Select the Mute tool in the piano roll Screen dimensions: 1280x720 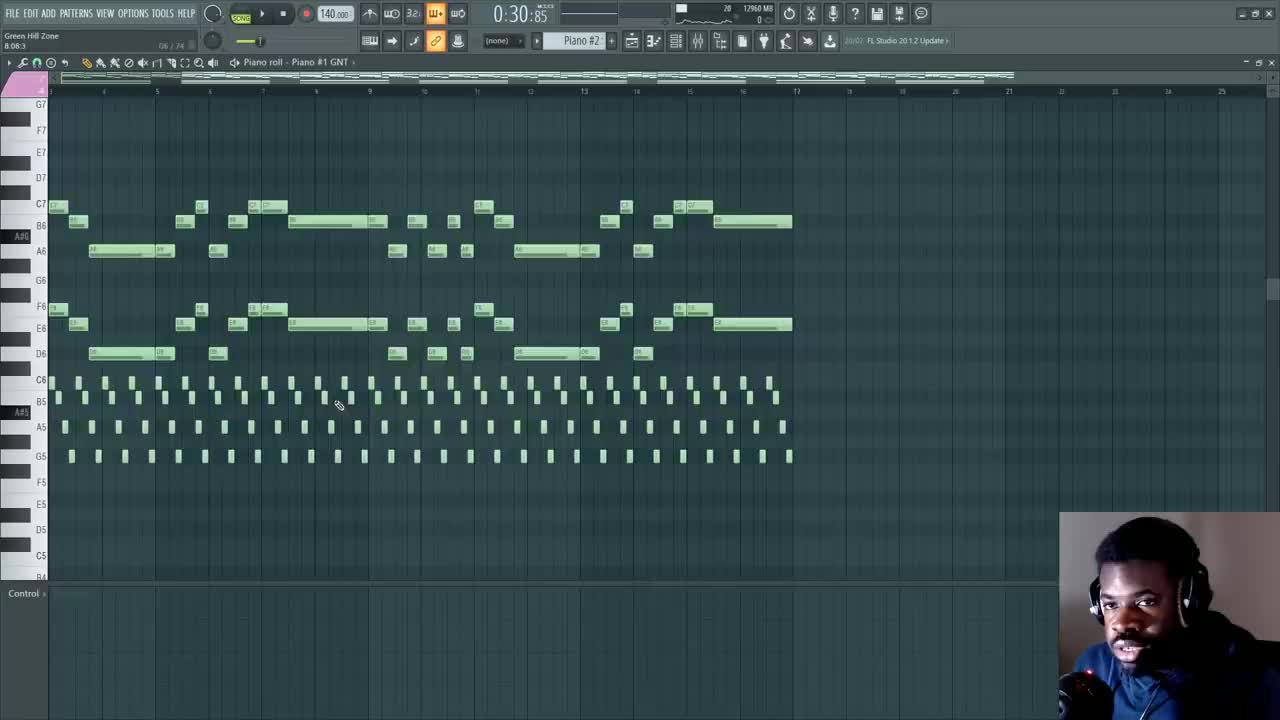coord(143,62)
